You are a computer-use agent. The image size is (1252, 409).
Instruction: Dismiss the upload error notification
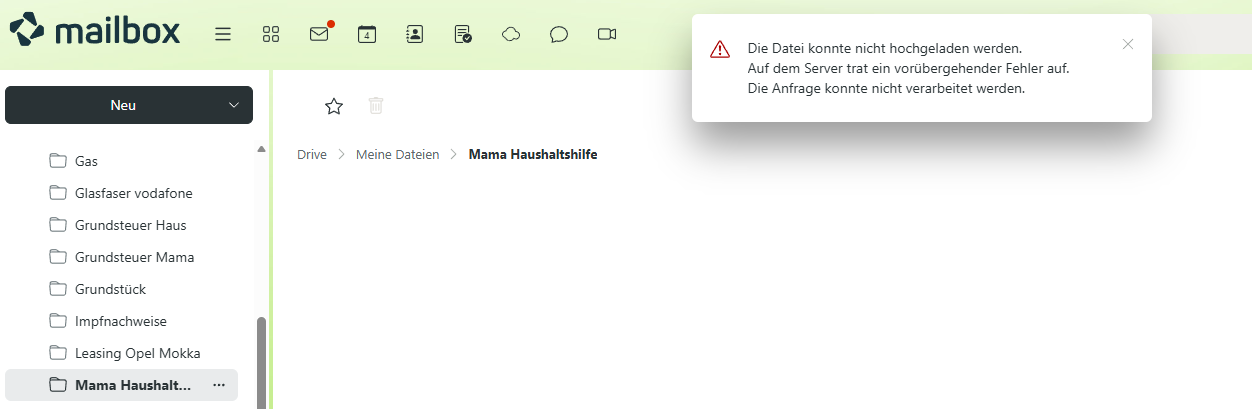pyautogui.click(x=1128, y=44)
